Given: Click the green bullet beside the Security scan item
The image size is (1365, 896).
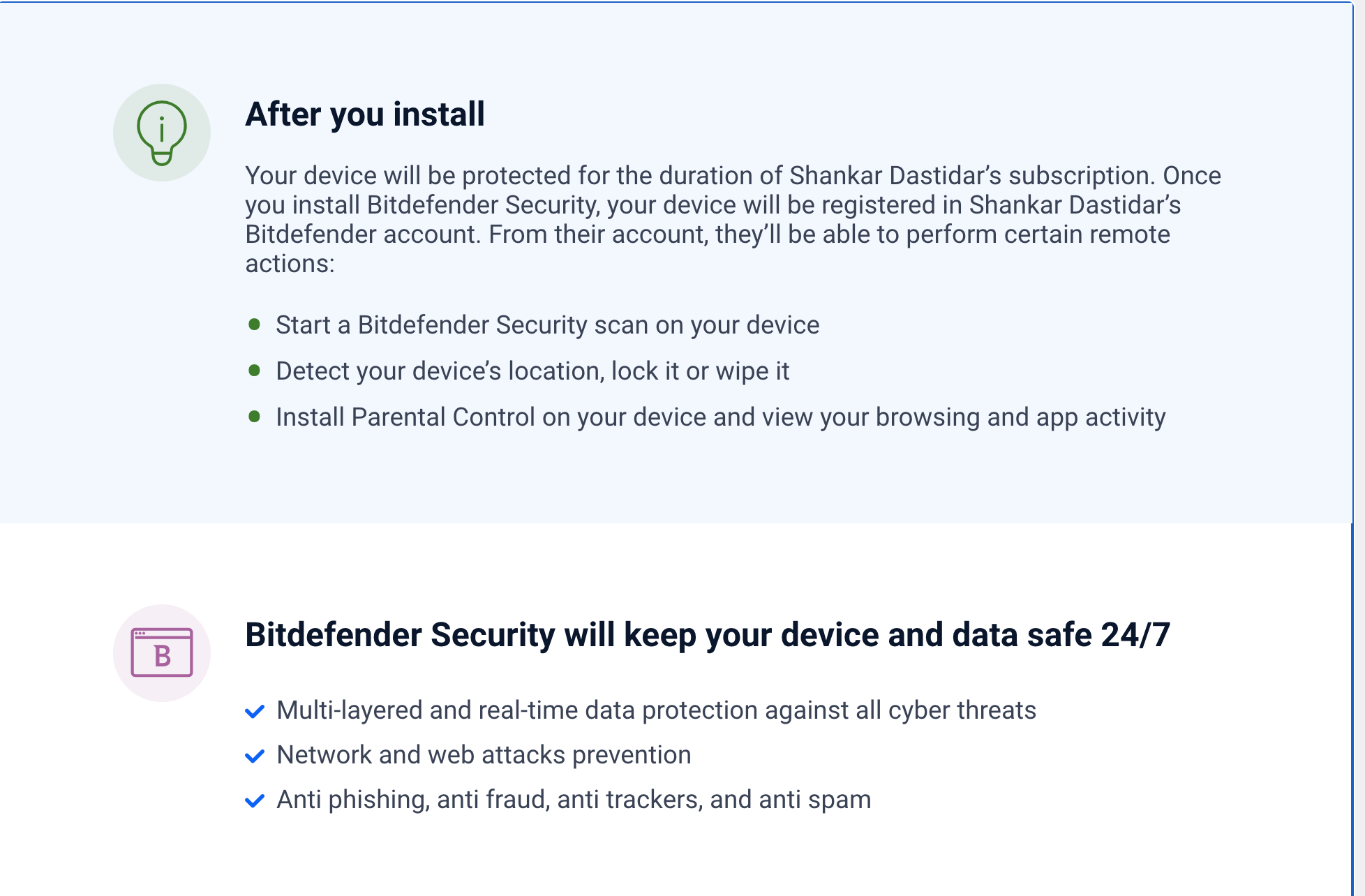Looking at the screenshot, I should (255, 324).
